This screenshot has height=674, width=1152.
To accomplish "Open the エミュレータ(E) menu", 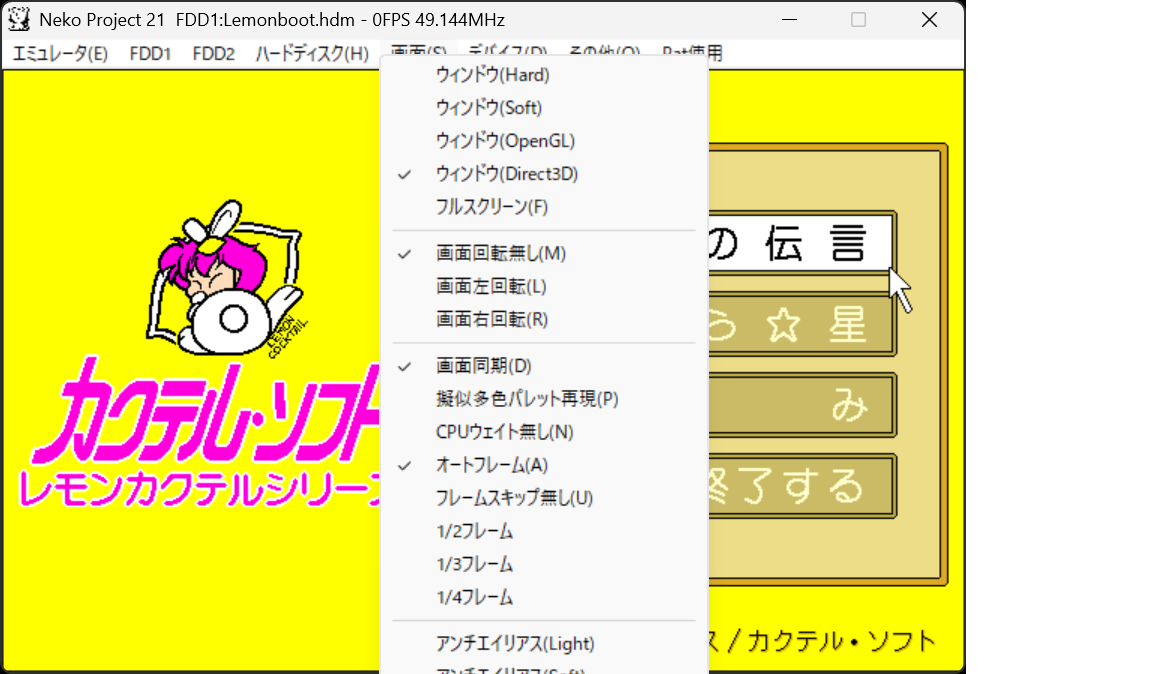I will (x=60, y=54).
